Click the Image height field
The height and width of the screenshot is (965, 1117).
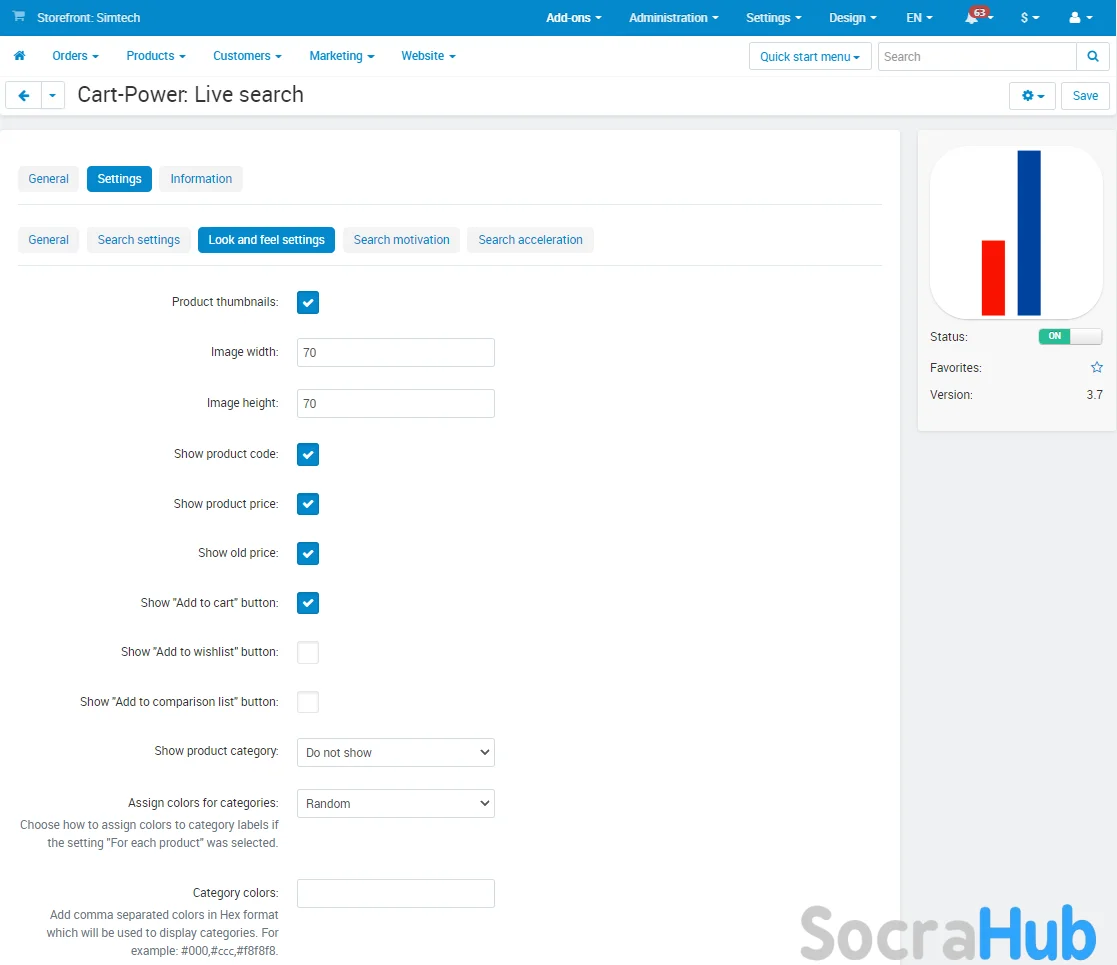(x=395, y=403)
